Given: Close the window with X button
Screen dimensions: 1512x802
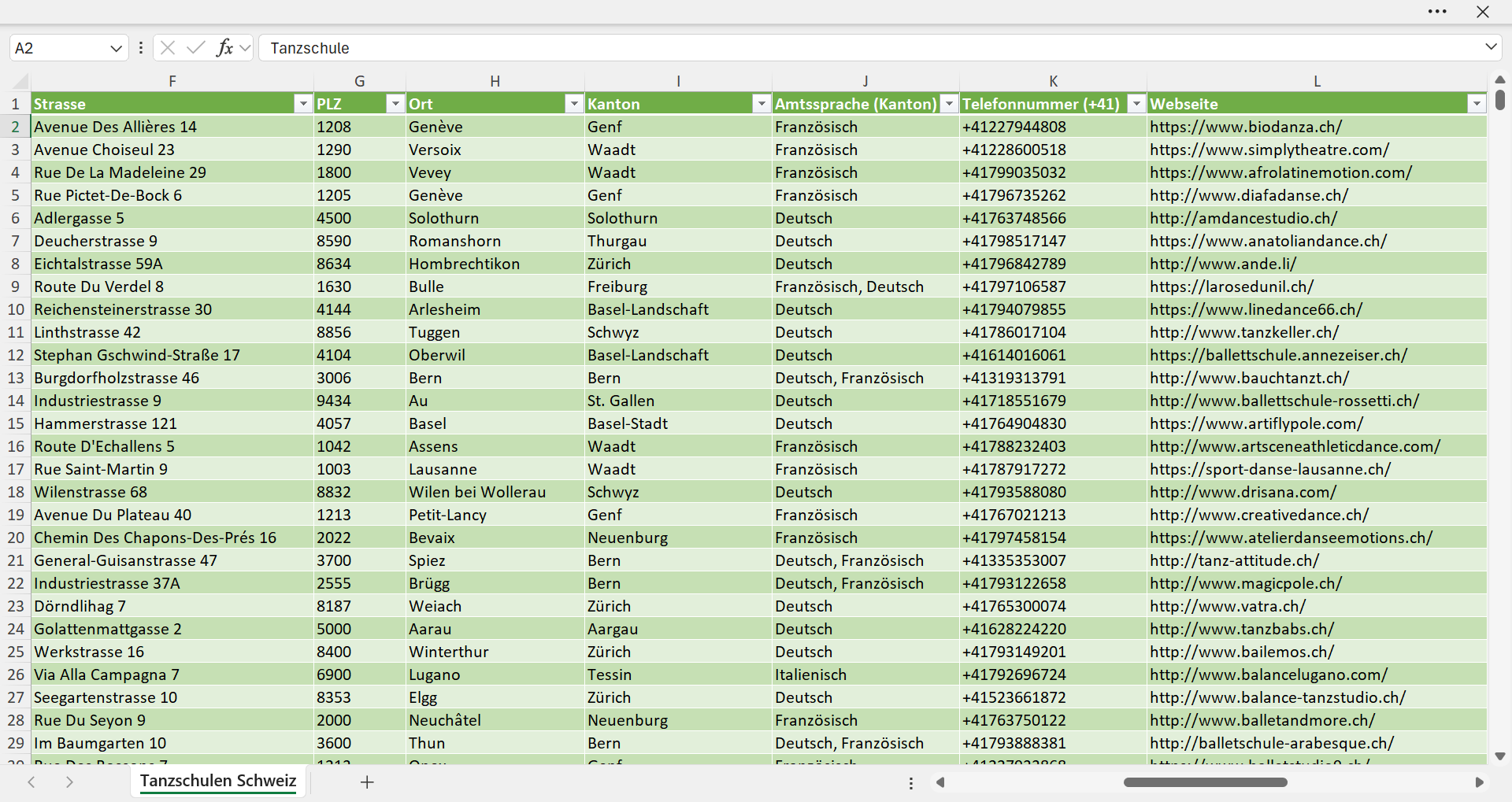Looking at the screenshot, I should point(1483,12).
